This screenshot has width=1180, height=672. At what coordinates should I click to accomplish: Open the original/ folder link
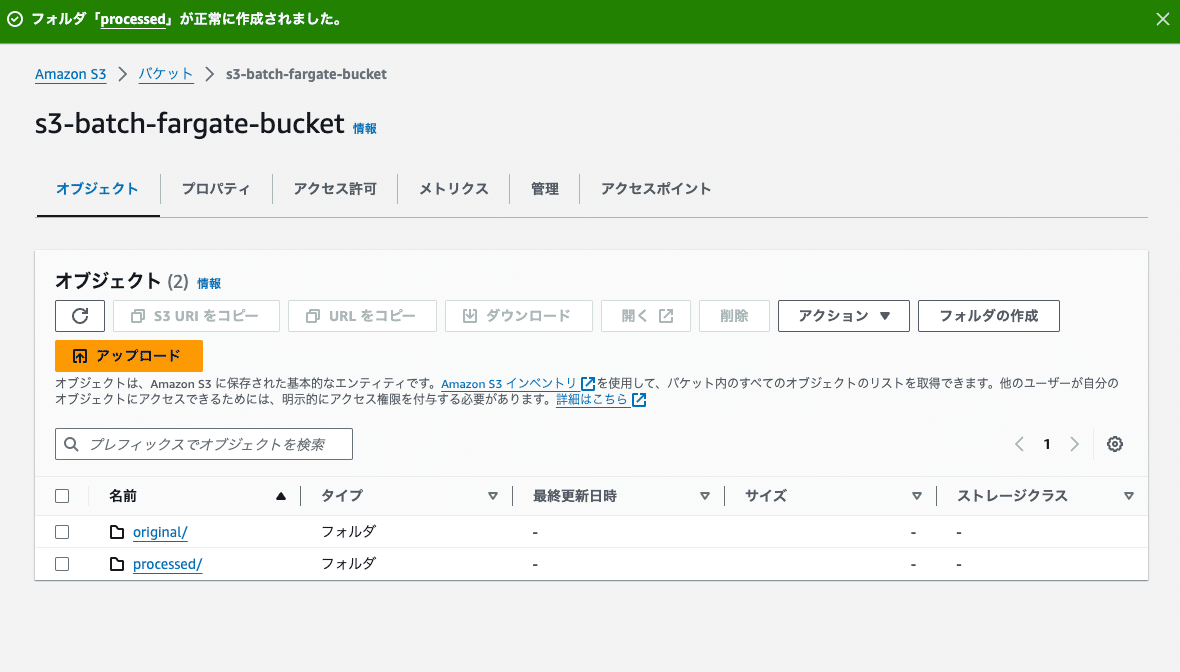[x=160, y=532]
